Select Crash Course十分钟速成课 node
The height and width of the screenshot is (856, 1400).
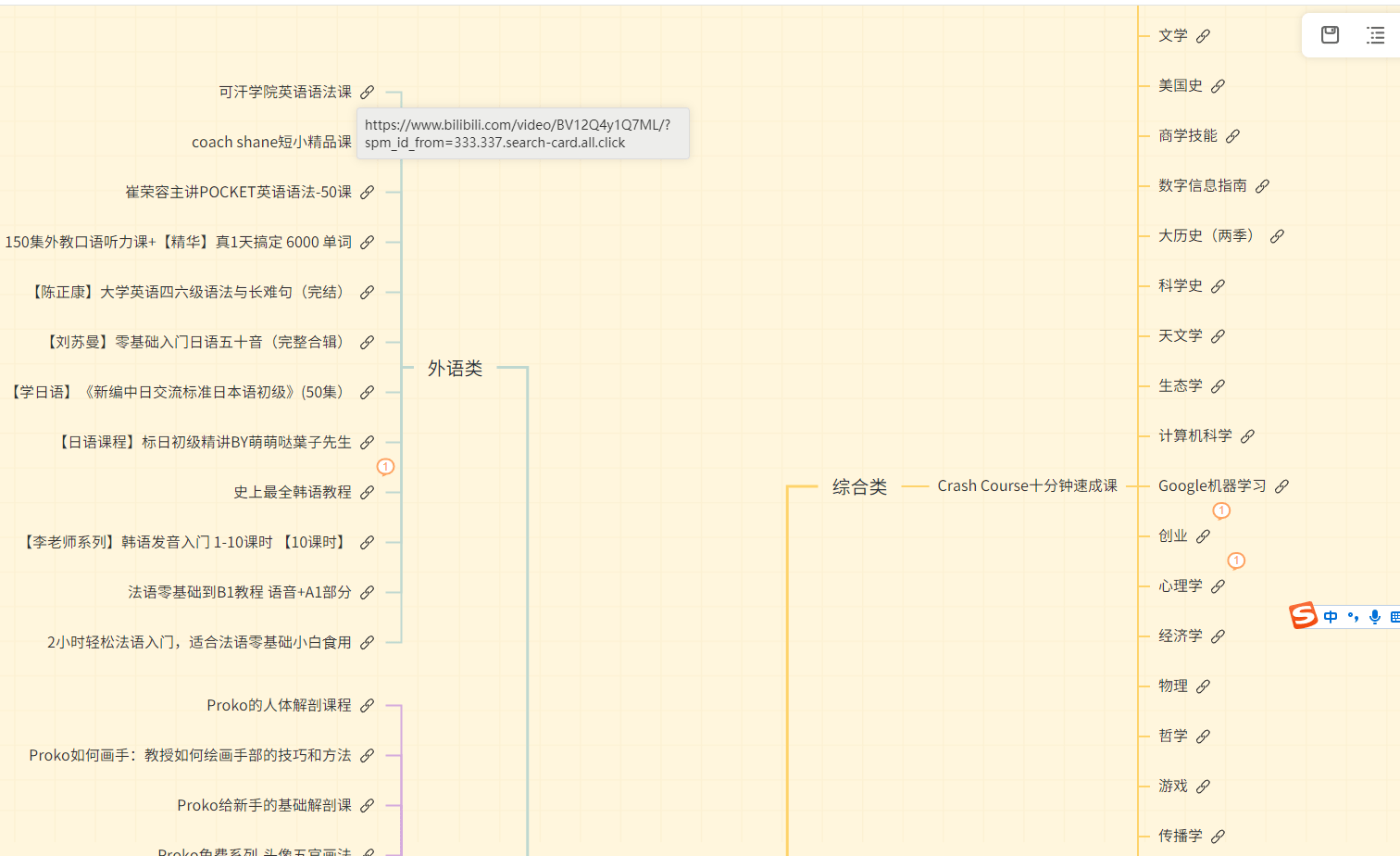pyautogui.click(x=1027, y=486)
